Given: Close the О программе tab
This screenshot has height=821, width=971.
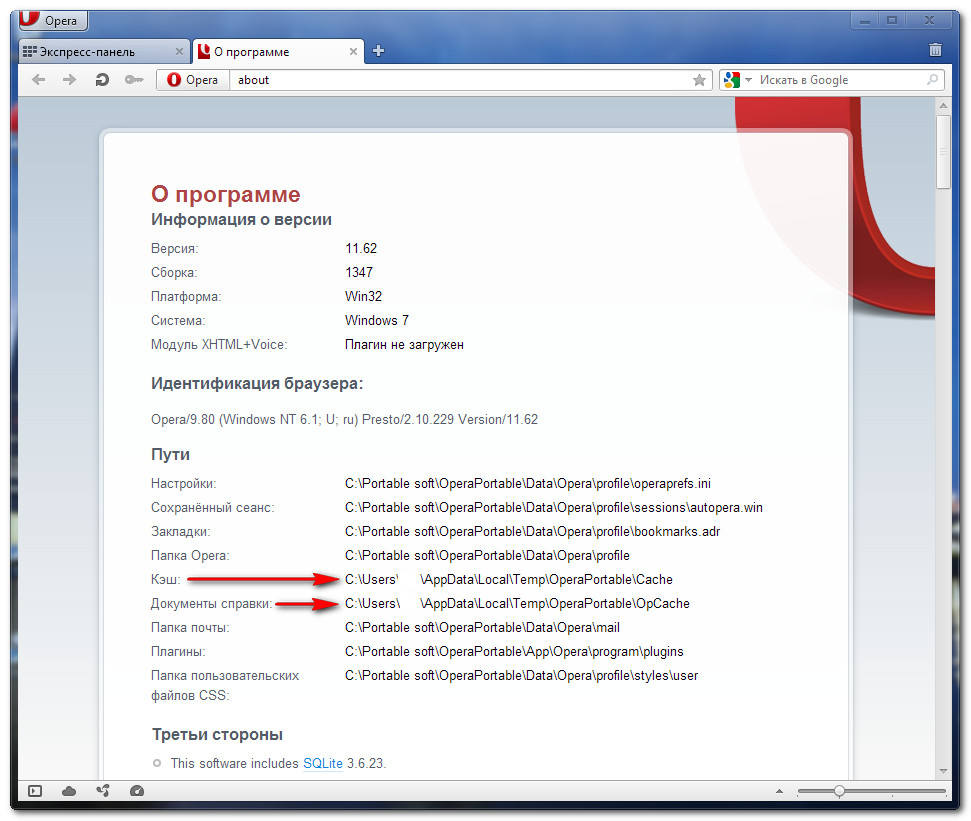Looking at the screenshot, I should [x=353, y=51].
